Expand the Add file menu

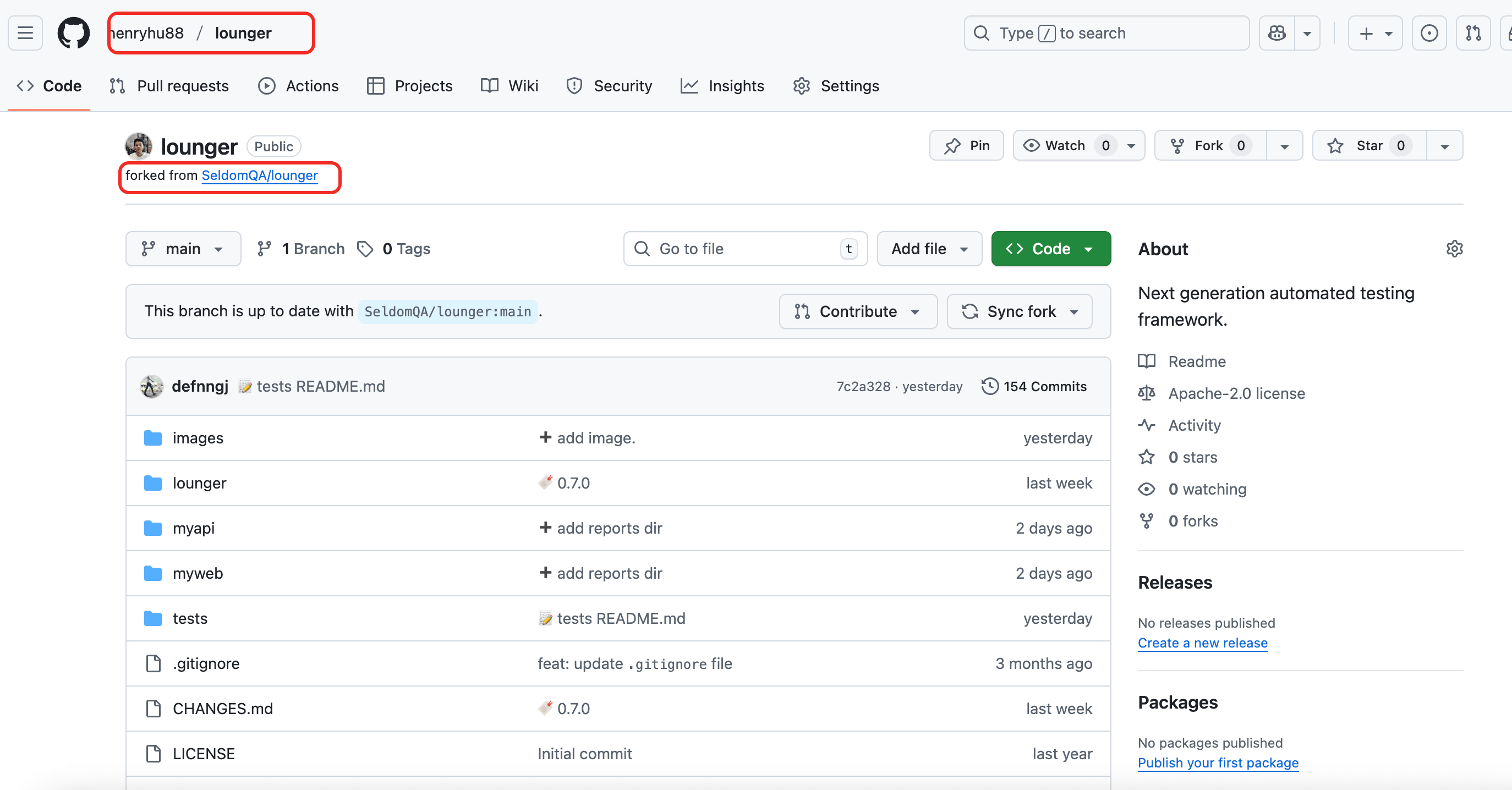[929, 249]
